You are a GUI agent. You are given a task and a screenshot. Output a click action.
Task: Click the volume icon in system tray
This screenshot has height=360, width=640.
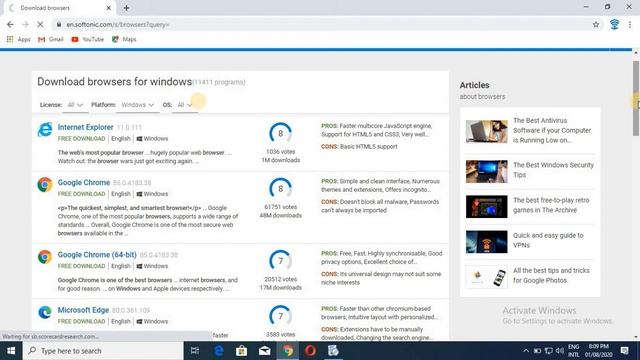click(560, 351)
